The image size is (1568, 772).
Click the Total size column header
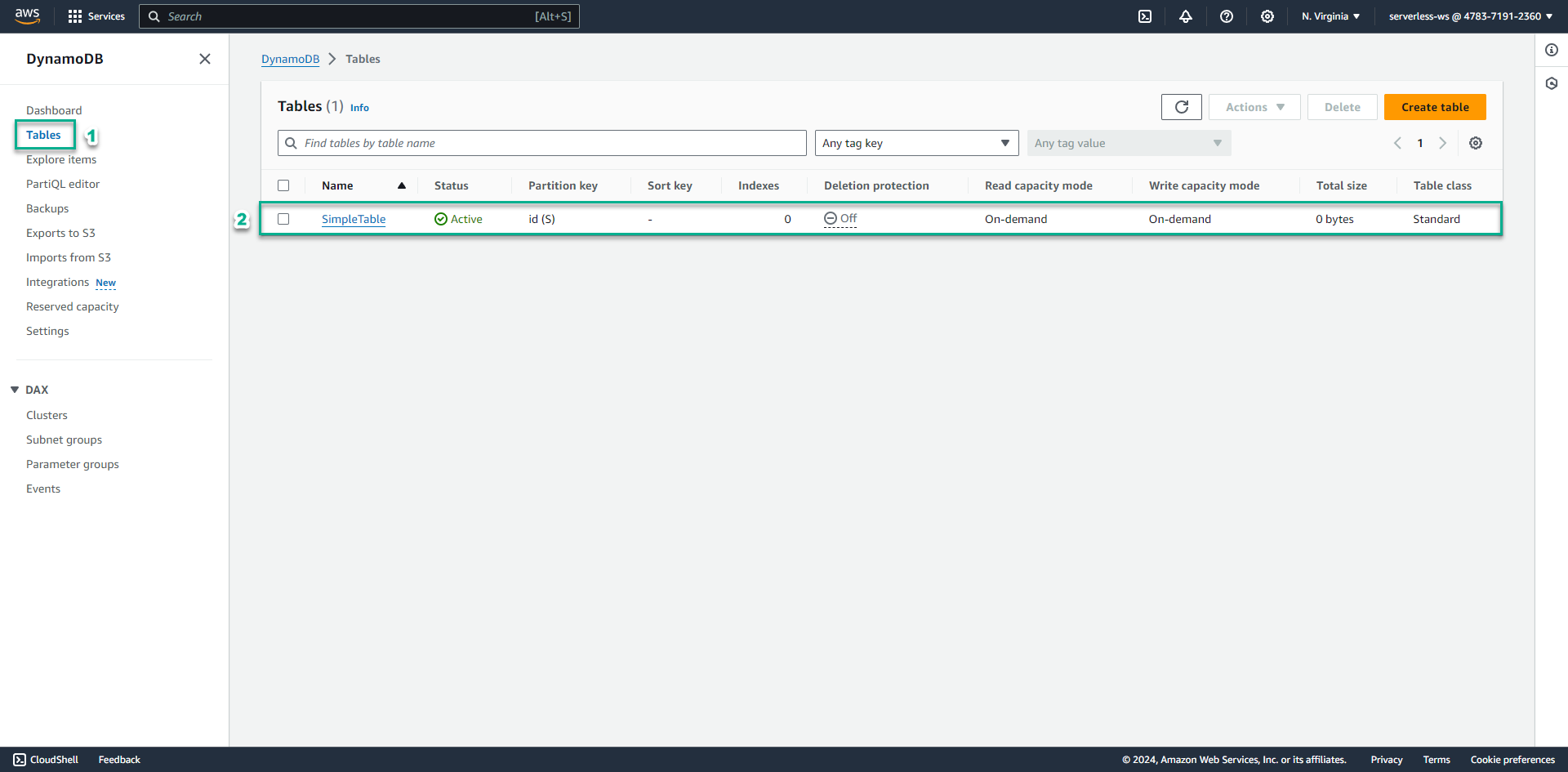click(x=1342, y=185)
